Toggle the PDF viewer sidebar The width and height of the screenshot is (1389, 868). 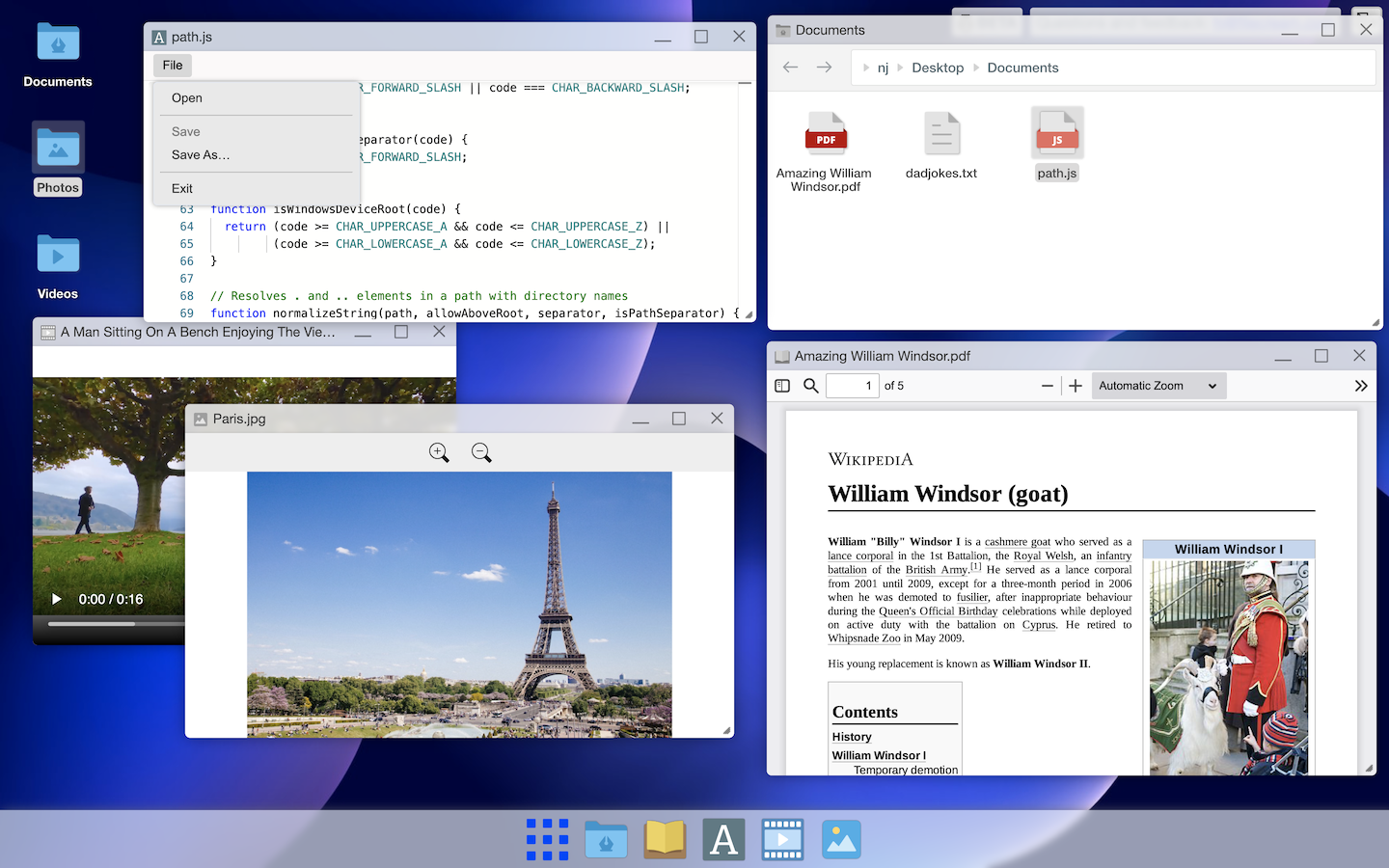(782, 386)
